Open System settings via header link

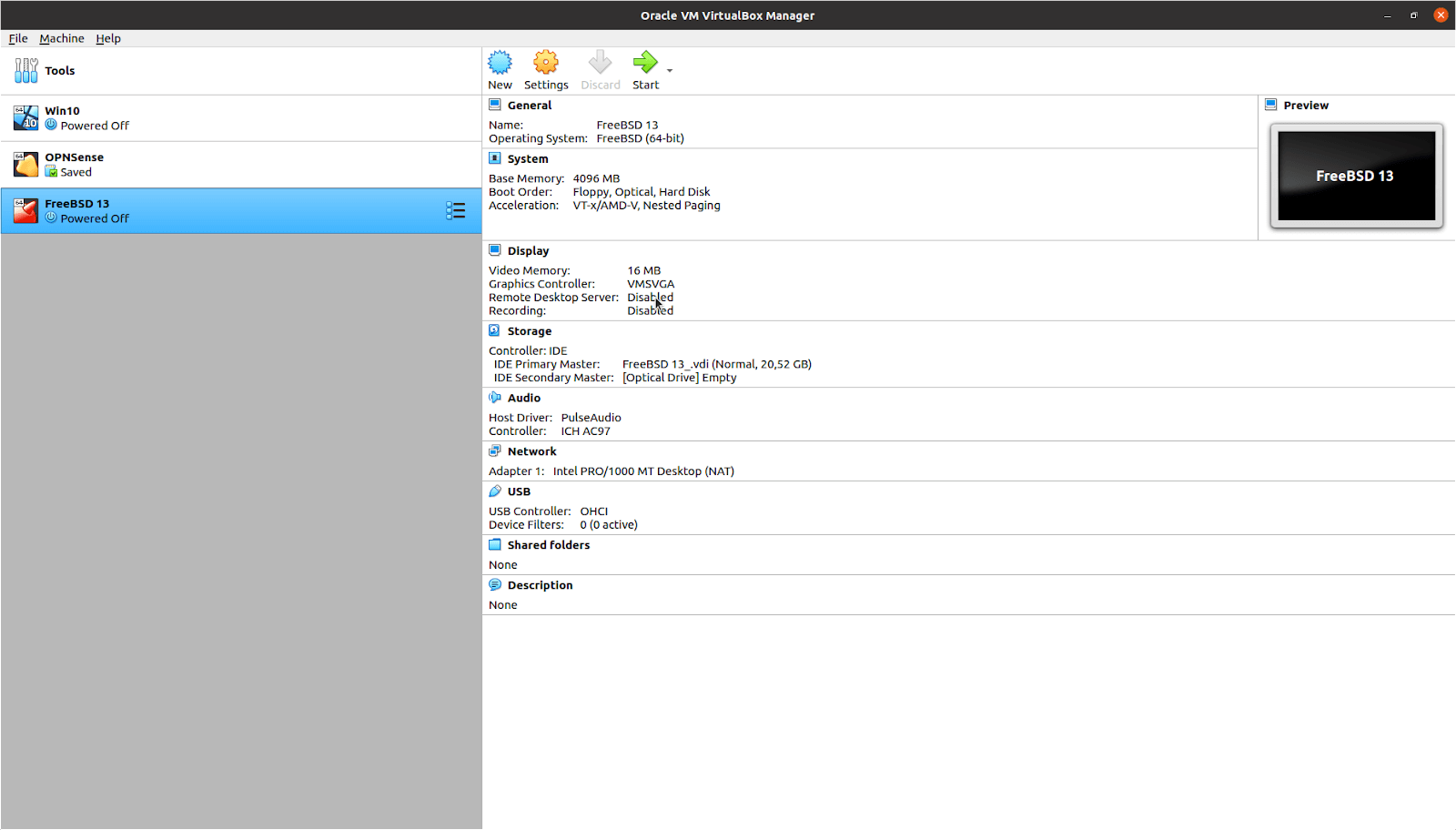(x=528, y=159)
